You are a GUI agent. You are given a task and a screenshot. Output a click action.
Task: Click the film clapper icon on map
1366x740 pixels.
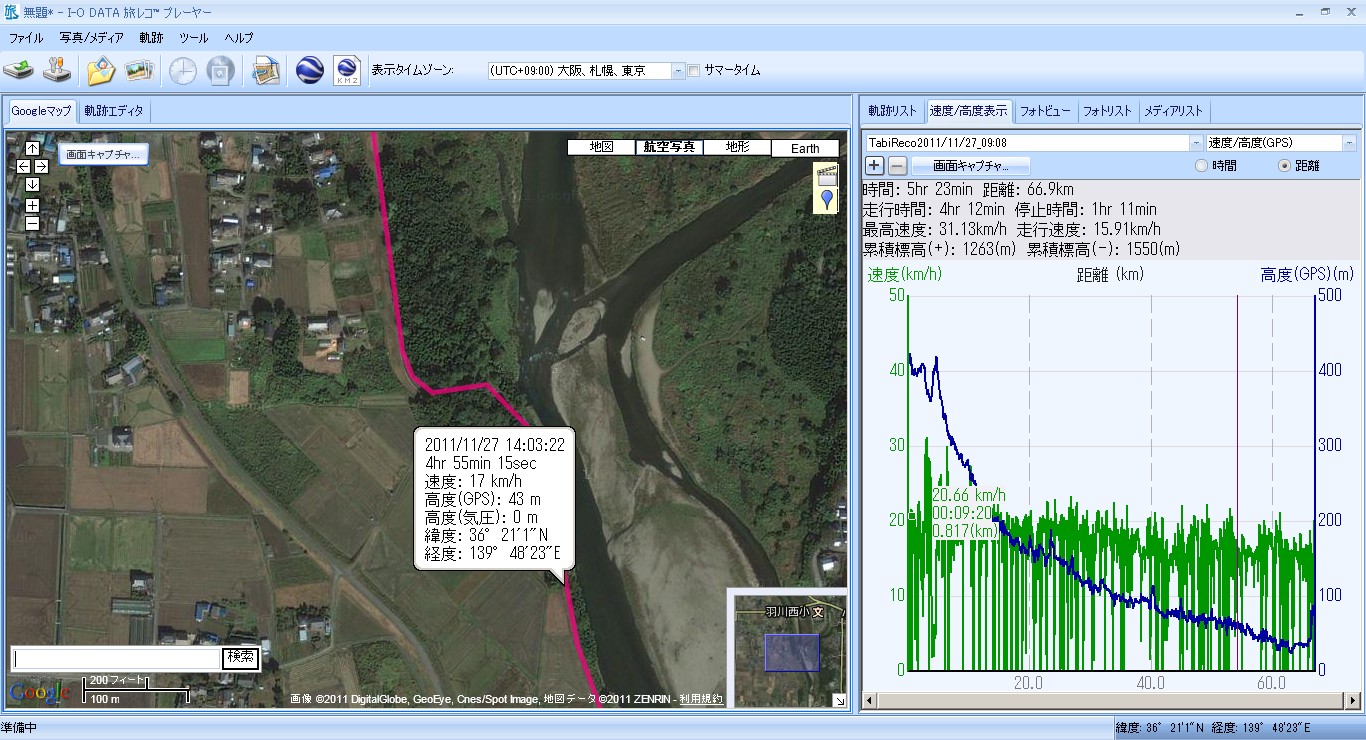point(828,175)
